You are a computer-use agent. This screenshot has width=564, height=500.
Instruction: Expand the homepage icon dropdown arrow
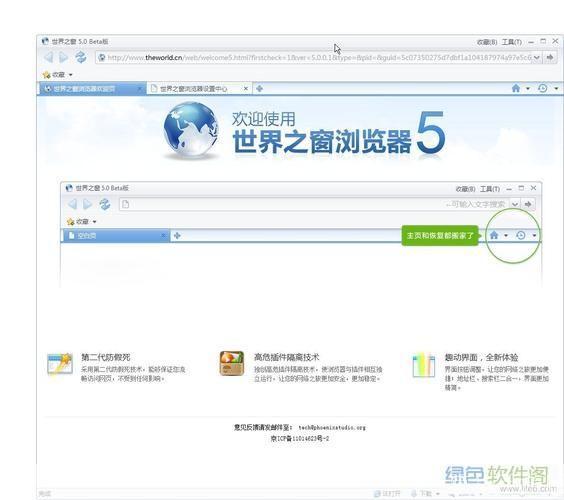tap(528, 88)
